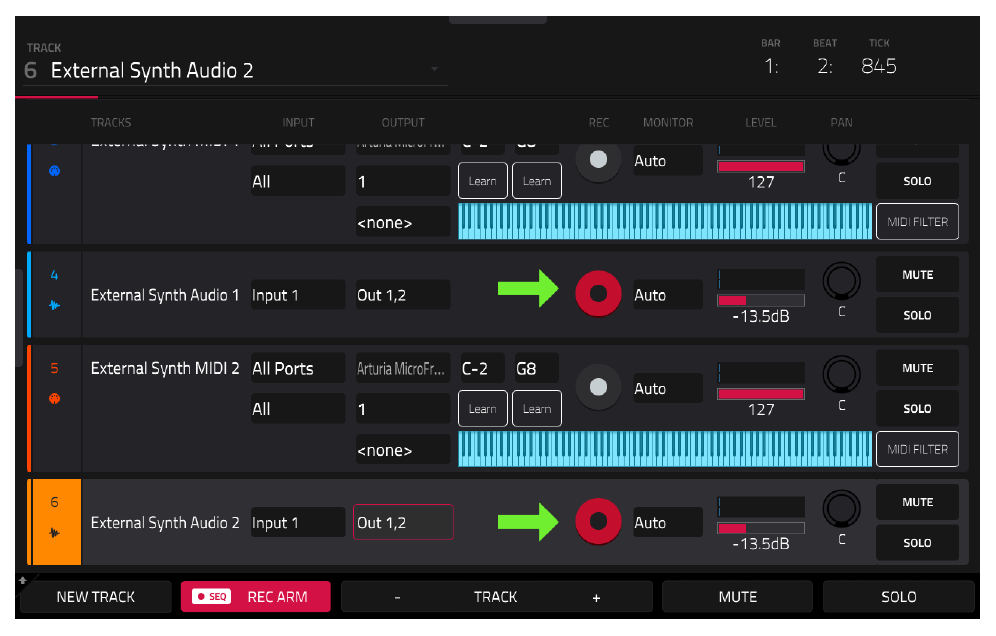Adjust level slider on External Synth Audio 1
996x636 pixels.
(761, 301)
